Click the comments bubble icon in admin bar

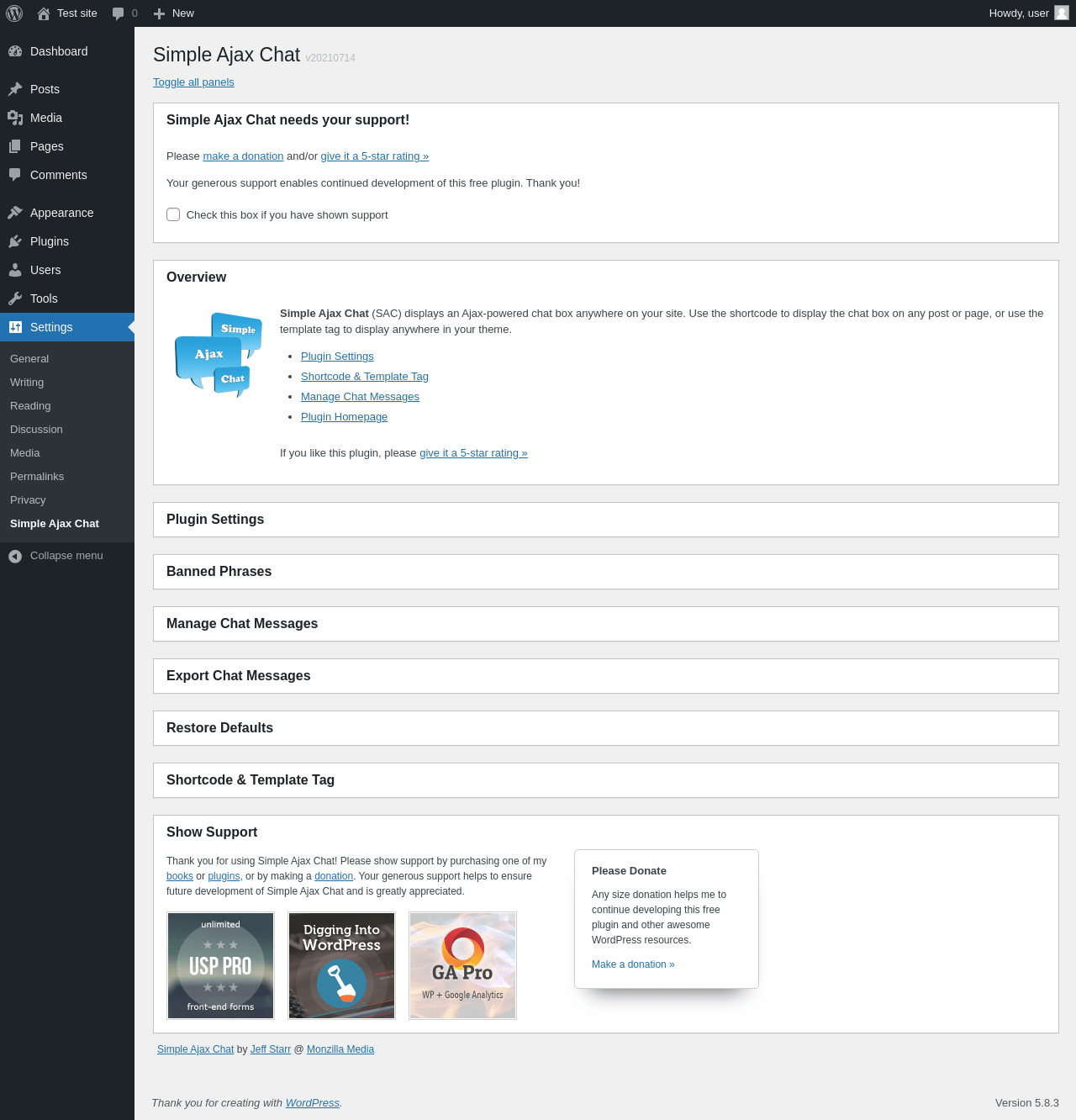click(x=119, y=13)
